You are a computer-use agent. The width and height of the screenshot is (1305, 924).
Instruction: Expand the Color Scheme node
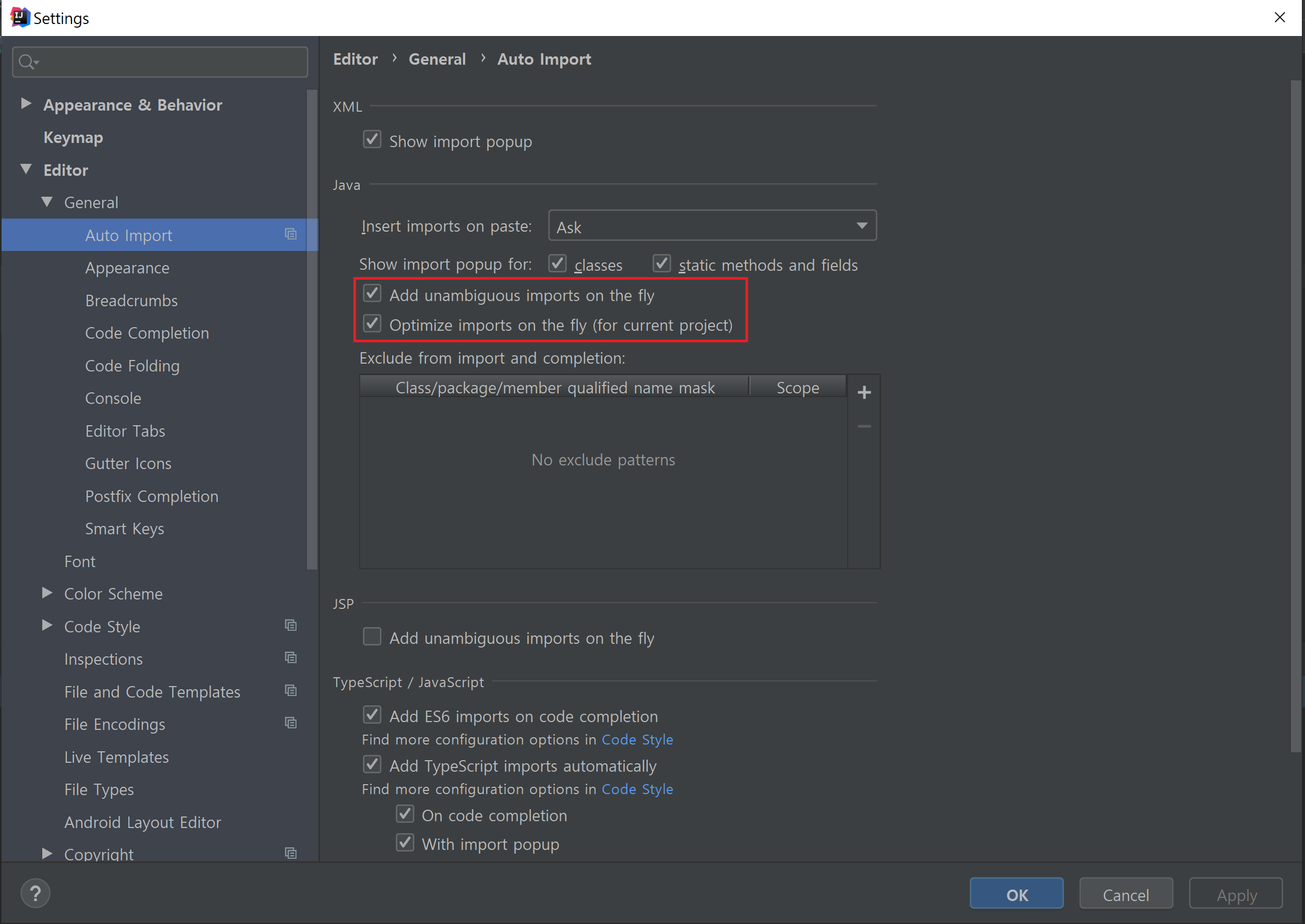(x=47, y=593)
